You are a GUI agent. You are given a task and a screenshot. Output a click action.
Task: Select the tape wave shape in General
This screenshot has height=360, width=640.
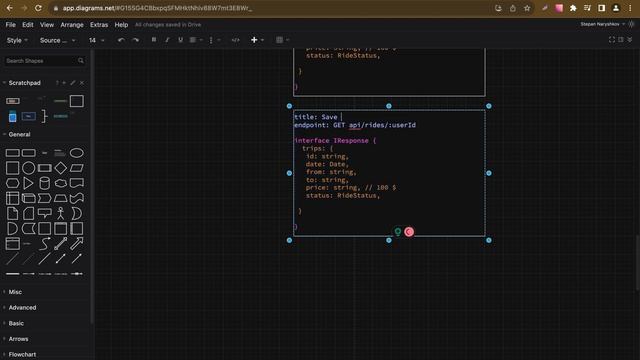tap(76, 198)
